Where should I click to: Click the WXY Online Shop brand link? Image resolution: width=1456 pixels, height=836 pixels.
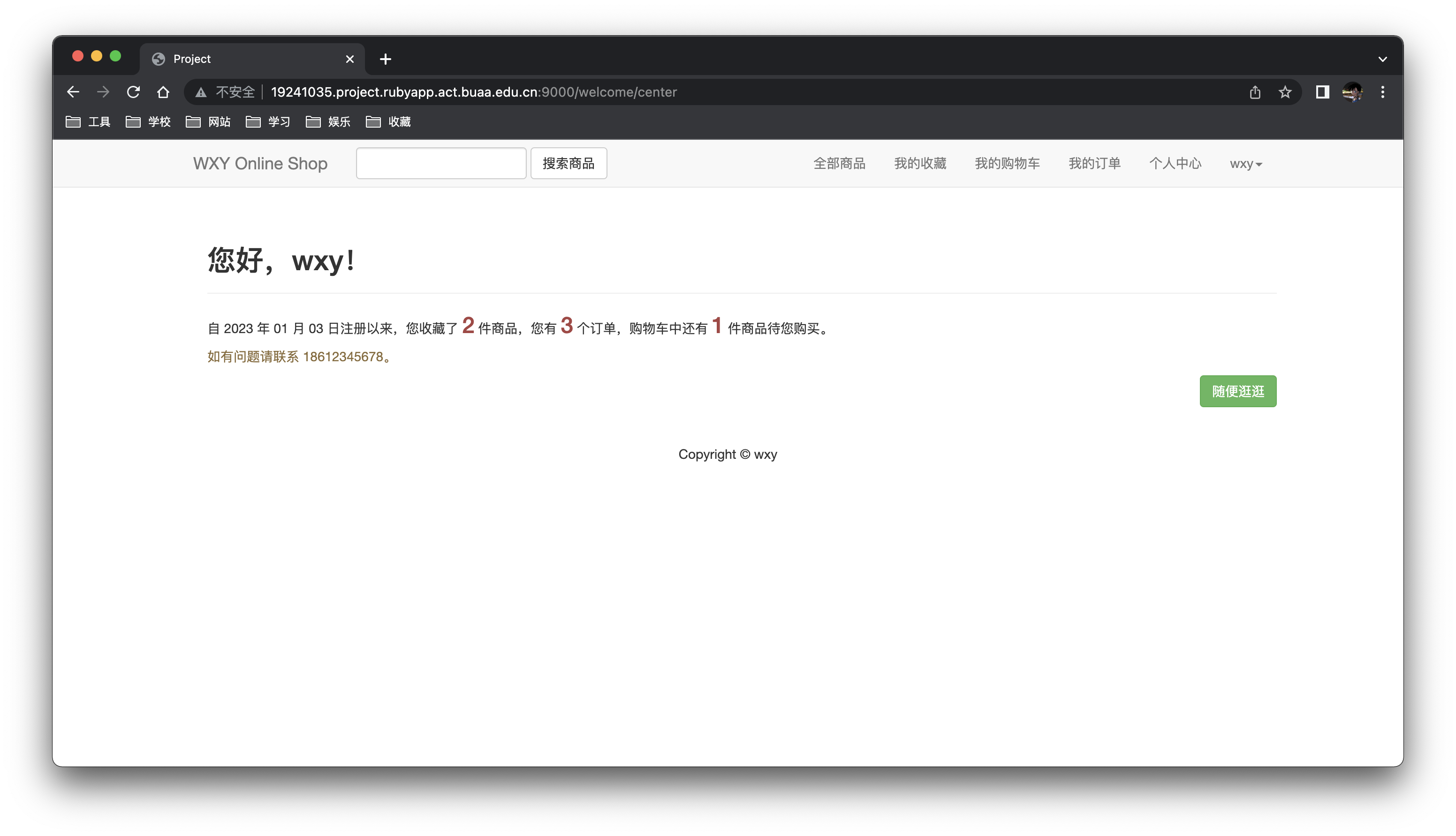[260, 164]
